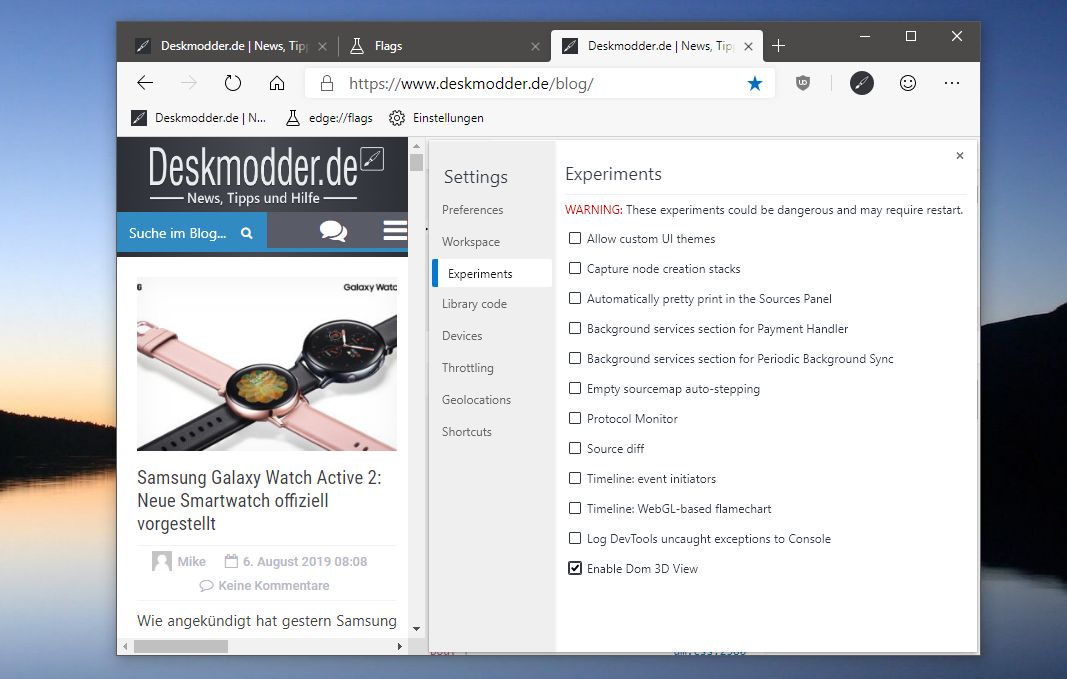
Task: Click the calendar icon by the post date
Action: point(231,561)
